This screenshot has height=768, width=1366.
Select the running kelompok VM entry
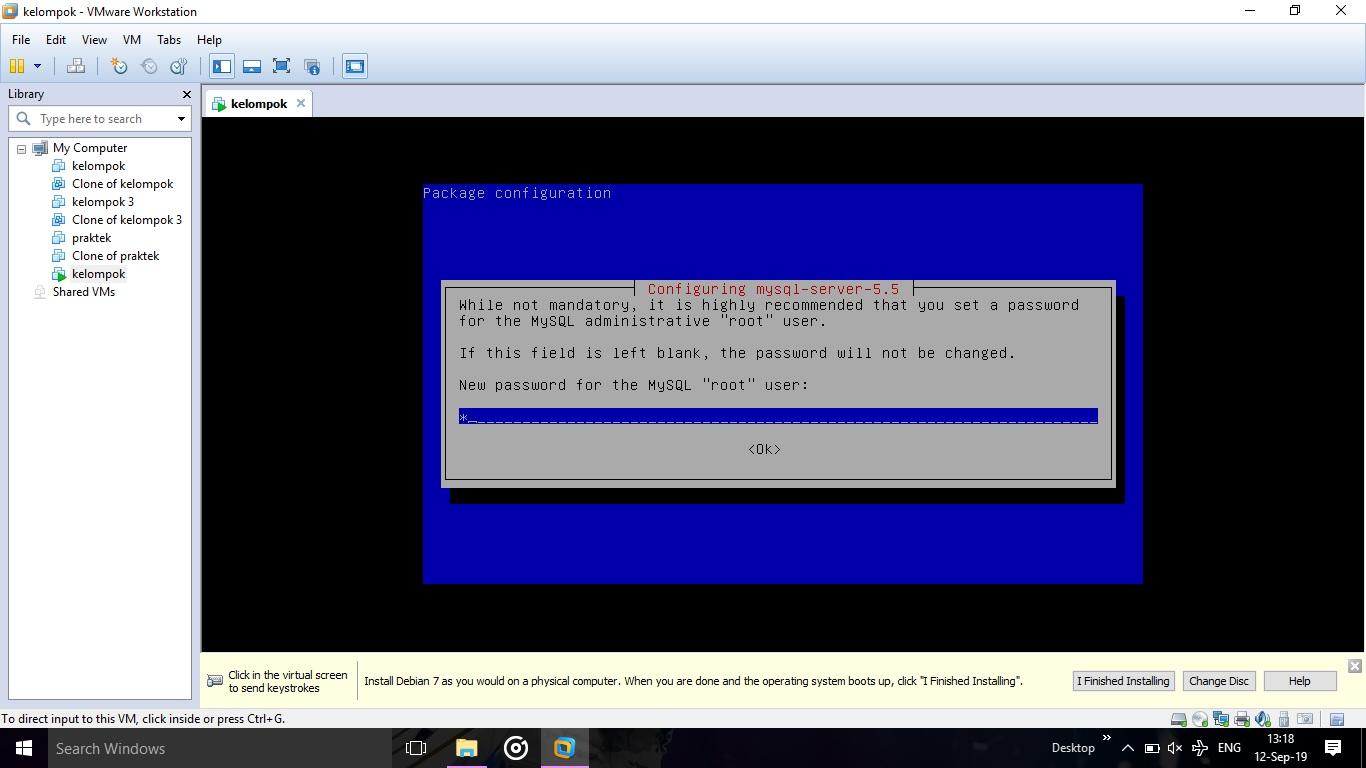[x=98, y=274]
